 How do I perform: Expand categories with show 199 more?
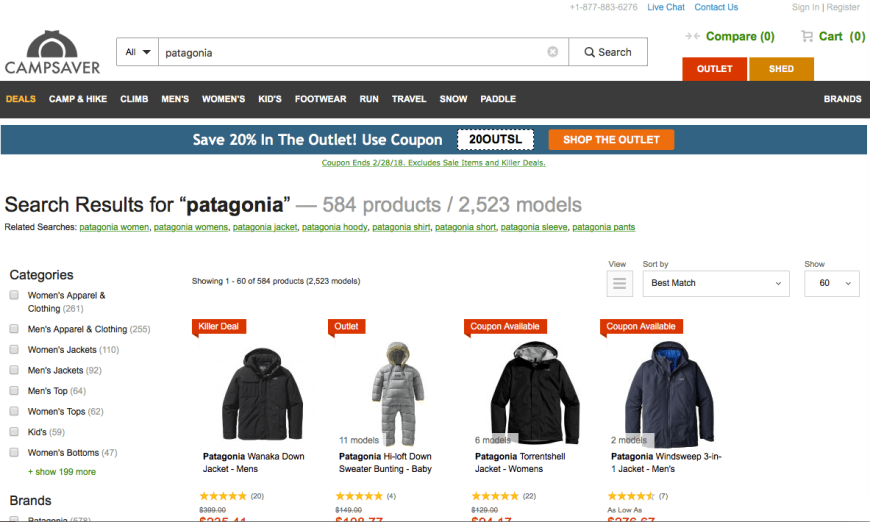pos(62,472)
